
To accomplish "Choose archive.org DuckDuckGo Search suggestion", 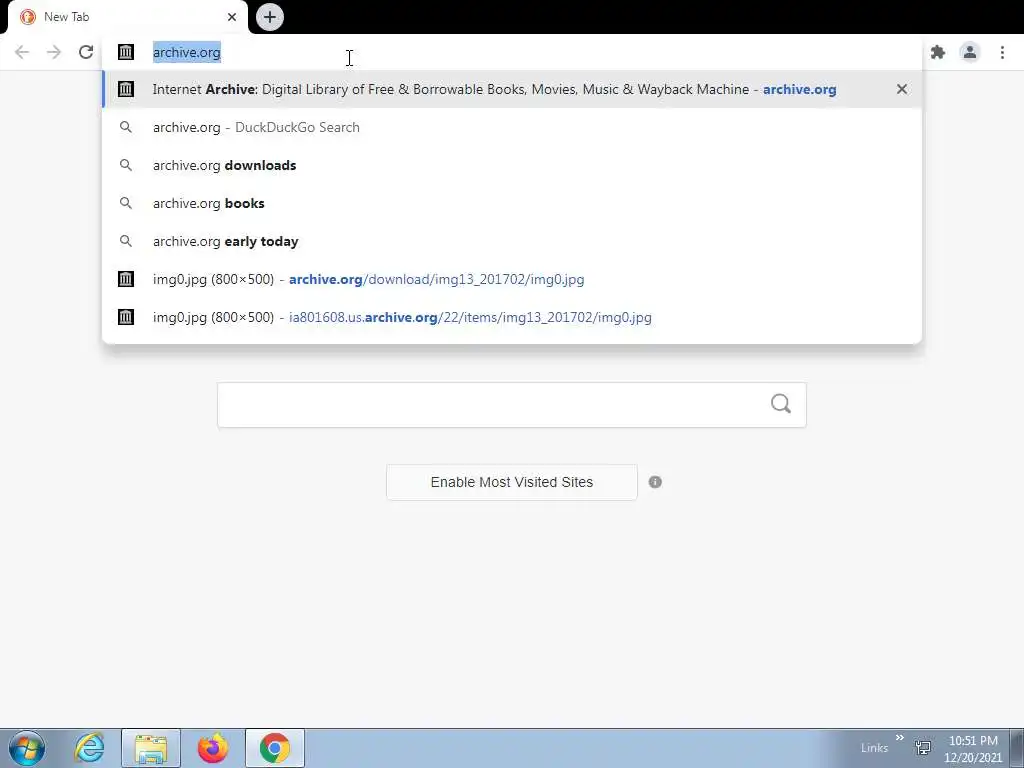I will pos(512,127).
